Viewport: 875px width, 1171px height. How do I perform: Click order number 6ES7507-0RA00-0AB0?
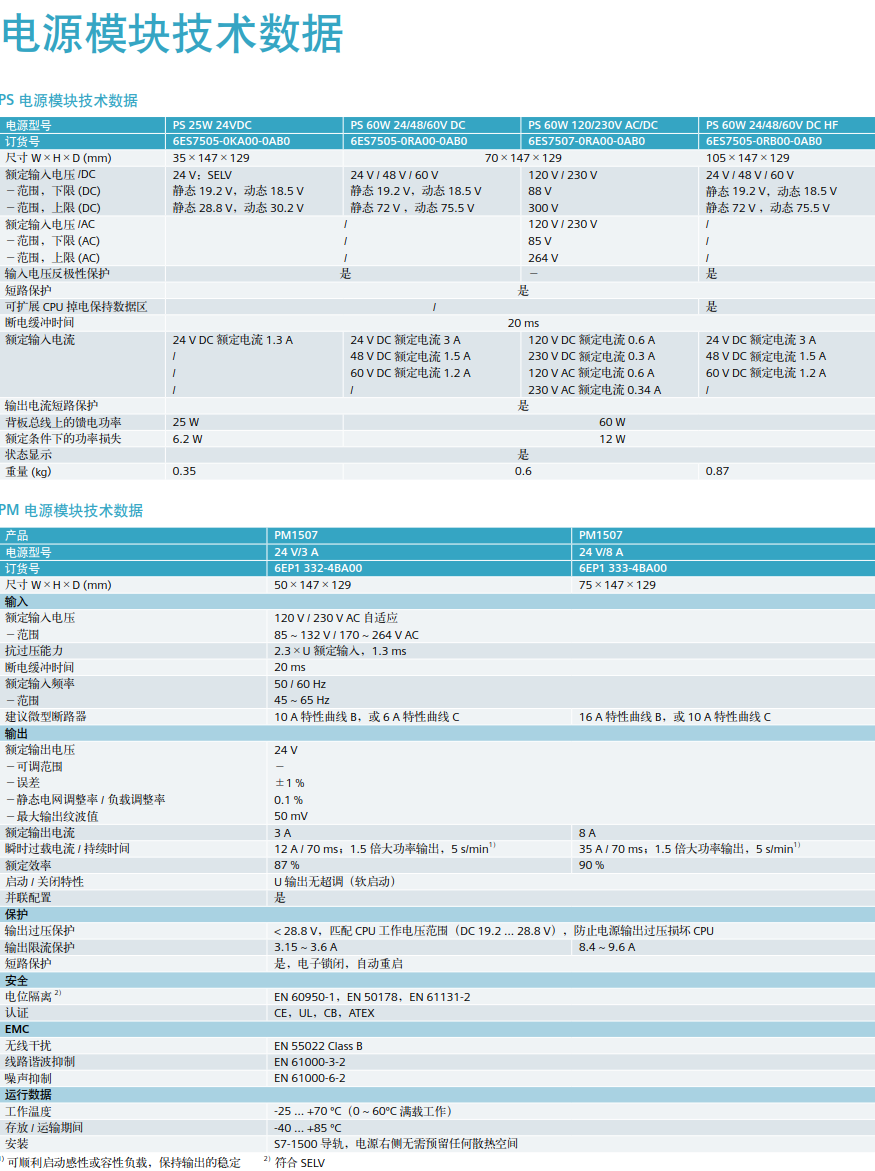[587, 141]
